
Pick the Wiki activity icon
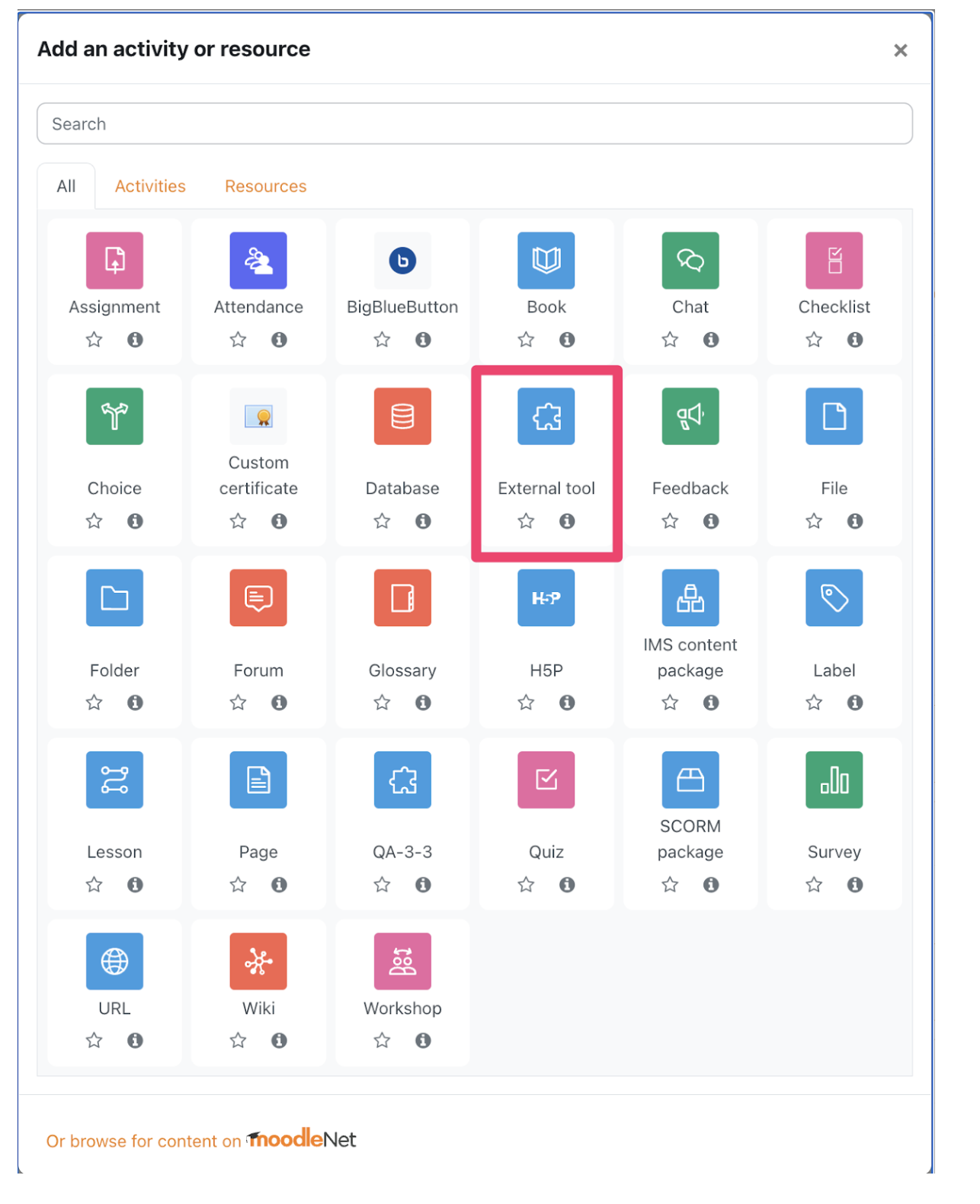click(258, 962)
